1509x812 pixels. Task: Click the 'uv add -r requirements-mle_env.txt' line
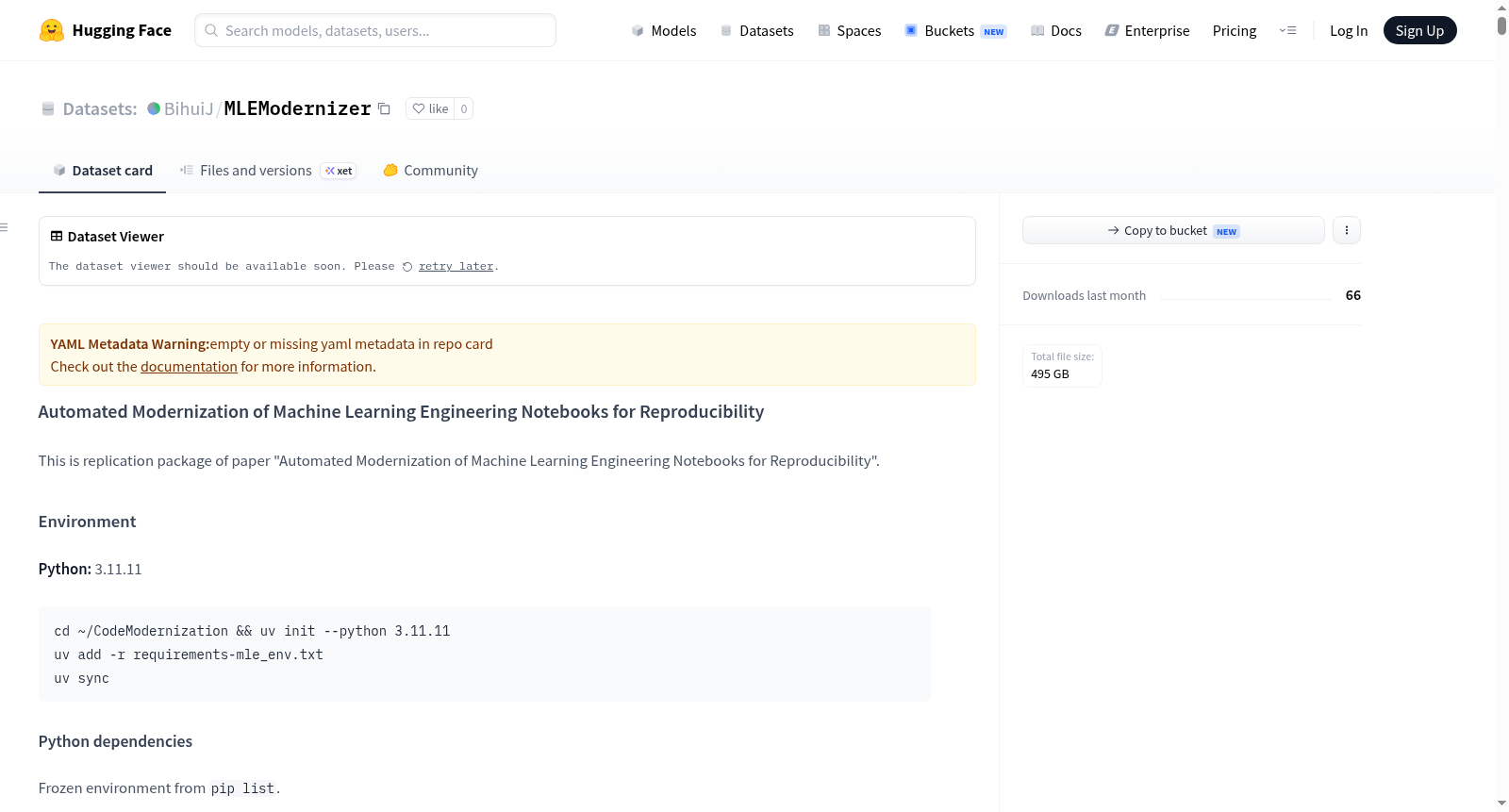click(x=189, y=655)
